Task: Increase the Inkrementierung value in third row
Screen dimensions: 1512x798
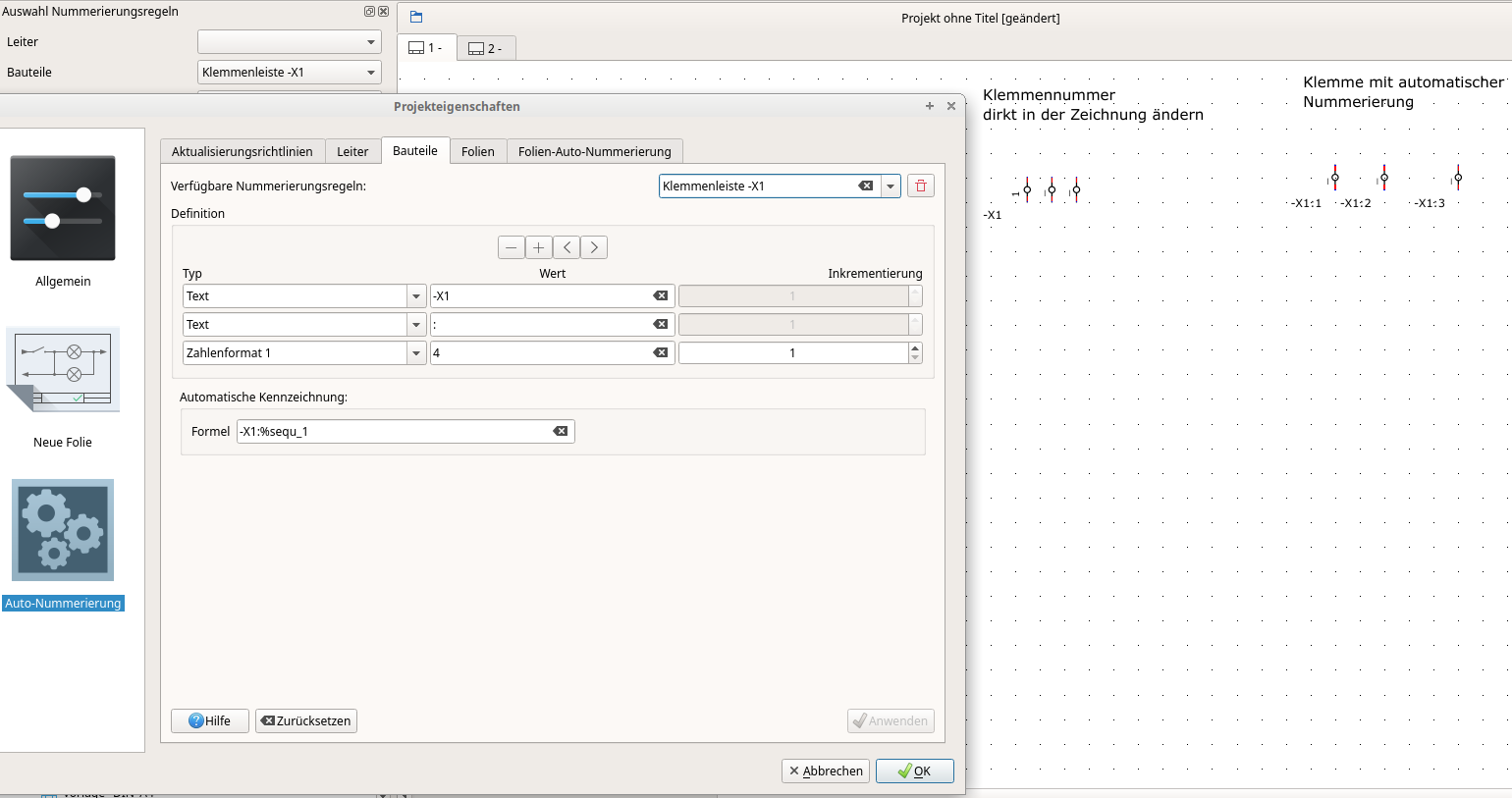Action: point(915,347)
